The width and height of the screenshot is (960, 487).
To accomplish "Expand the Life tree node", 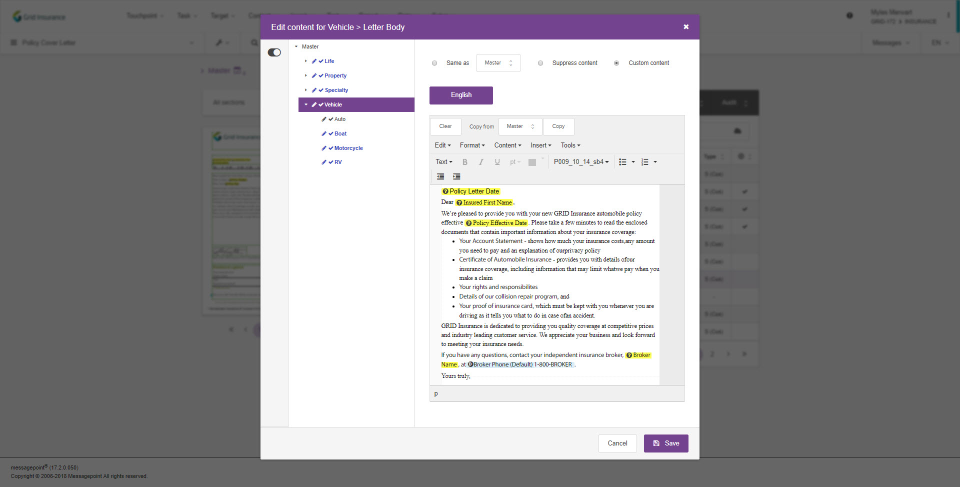I will pos(306,61).
